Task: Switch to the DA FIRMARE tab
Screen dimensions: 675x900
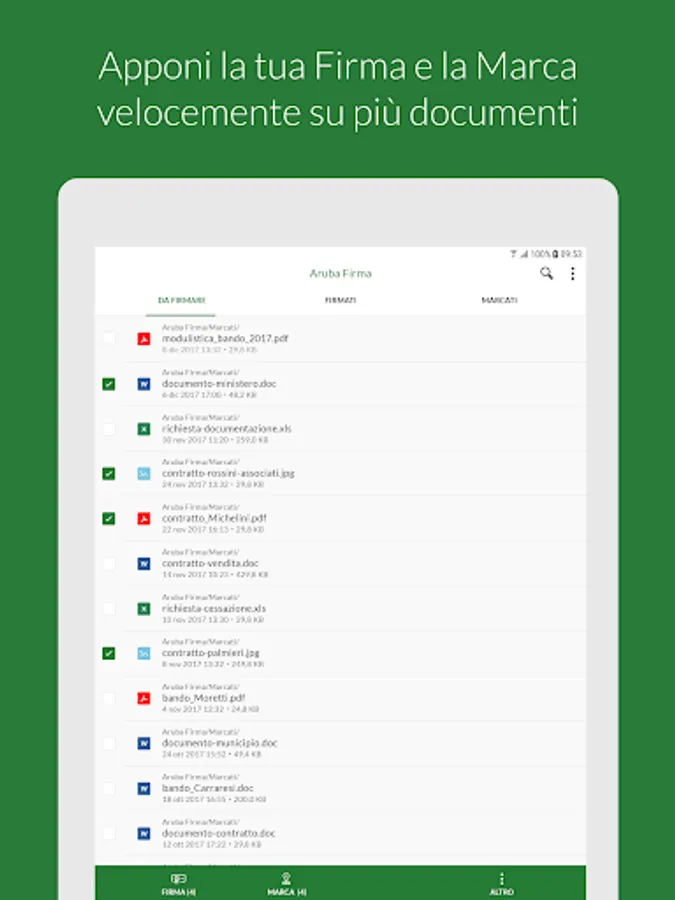Action: tap(181, 300)
